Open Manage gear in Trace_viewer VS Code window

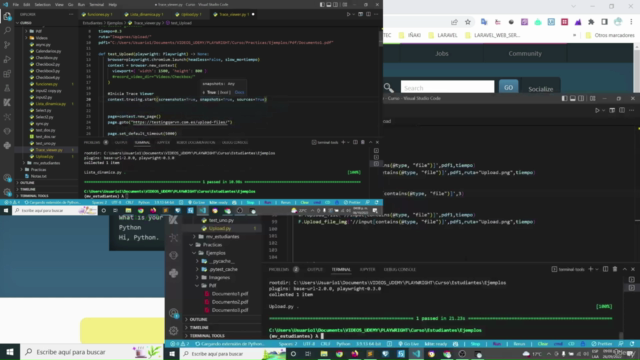[x=7, y=192]
